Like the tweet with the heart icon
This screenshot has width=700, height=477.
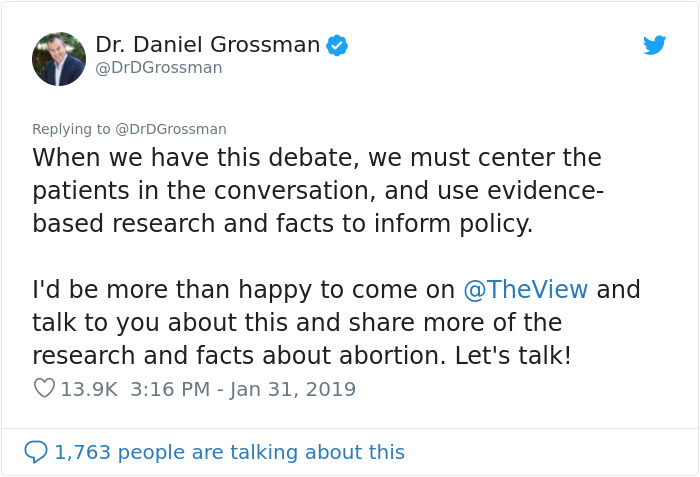pos(44,388)
